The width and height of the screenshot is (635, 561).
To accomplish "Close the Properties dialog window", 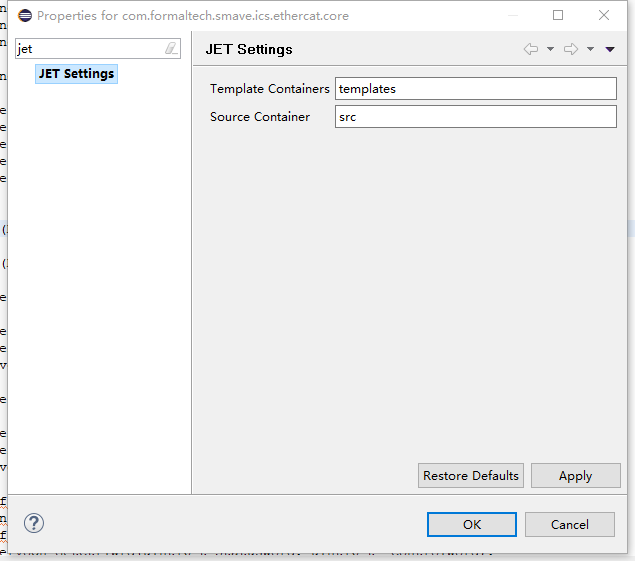I will [604, 15].
